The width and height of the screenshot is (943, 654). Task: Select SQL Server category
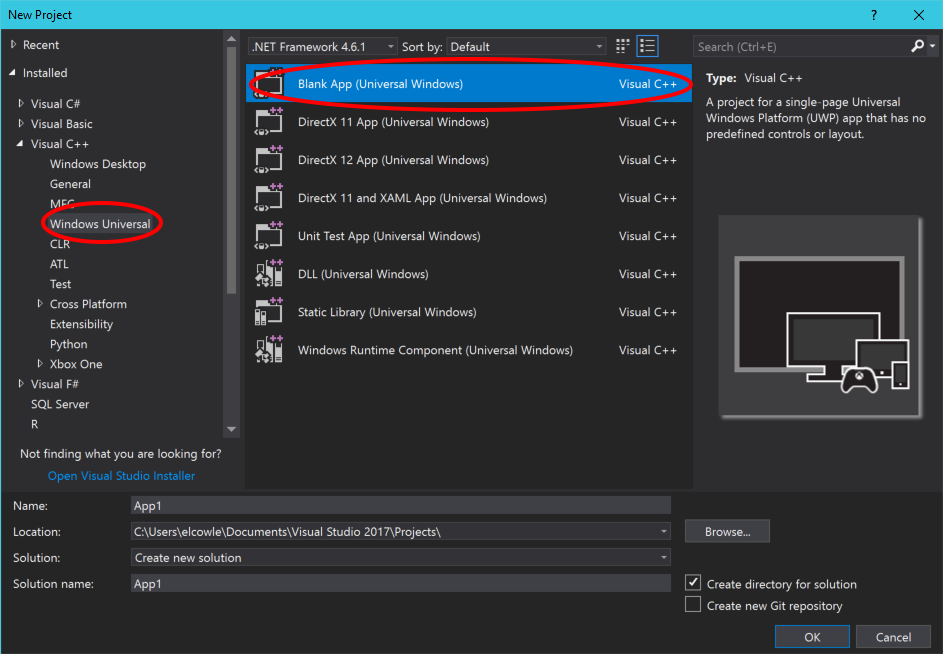[60, 404]
